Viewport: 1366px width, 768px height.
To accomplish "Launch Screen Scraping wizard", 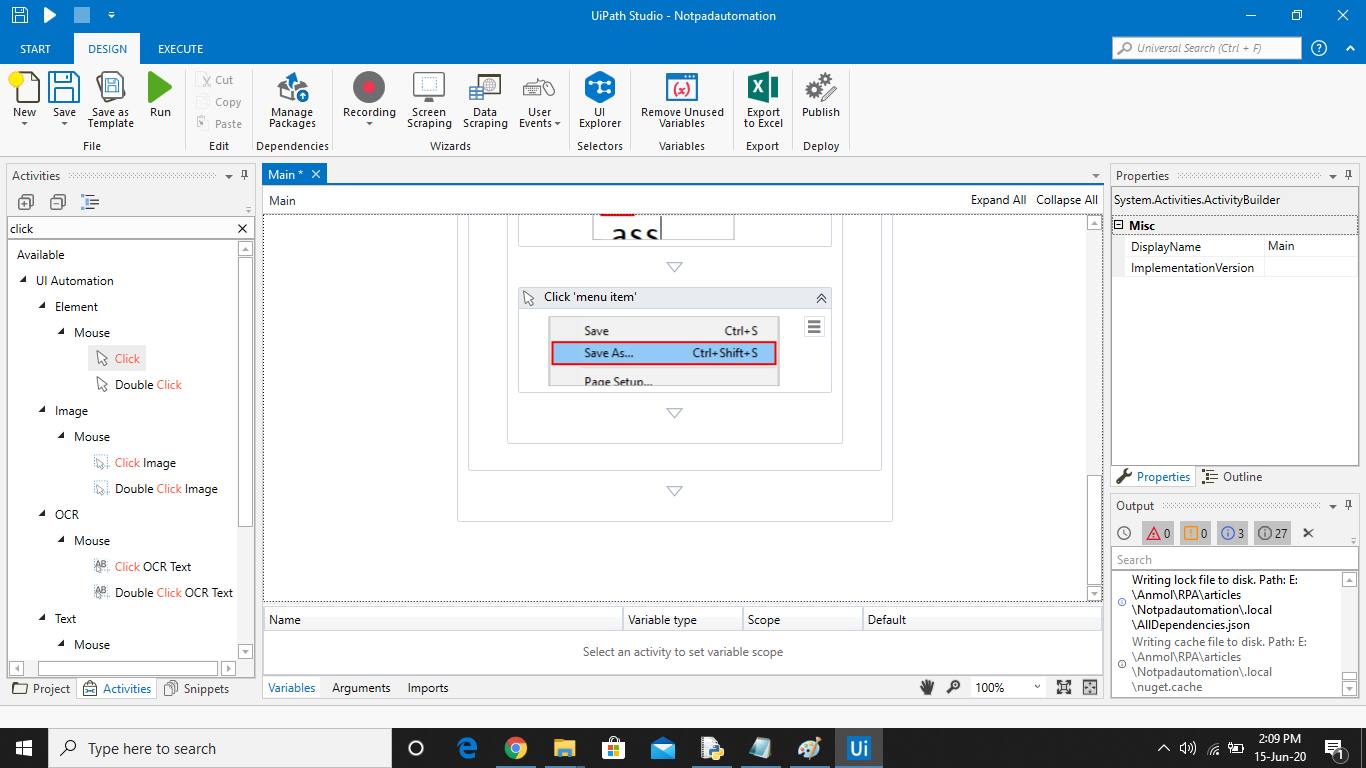I will (x=429, y=100).
